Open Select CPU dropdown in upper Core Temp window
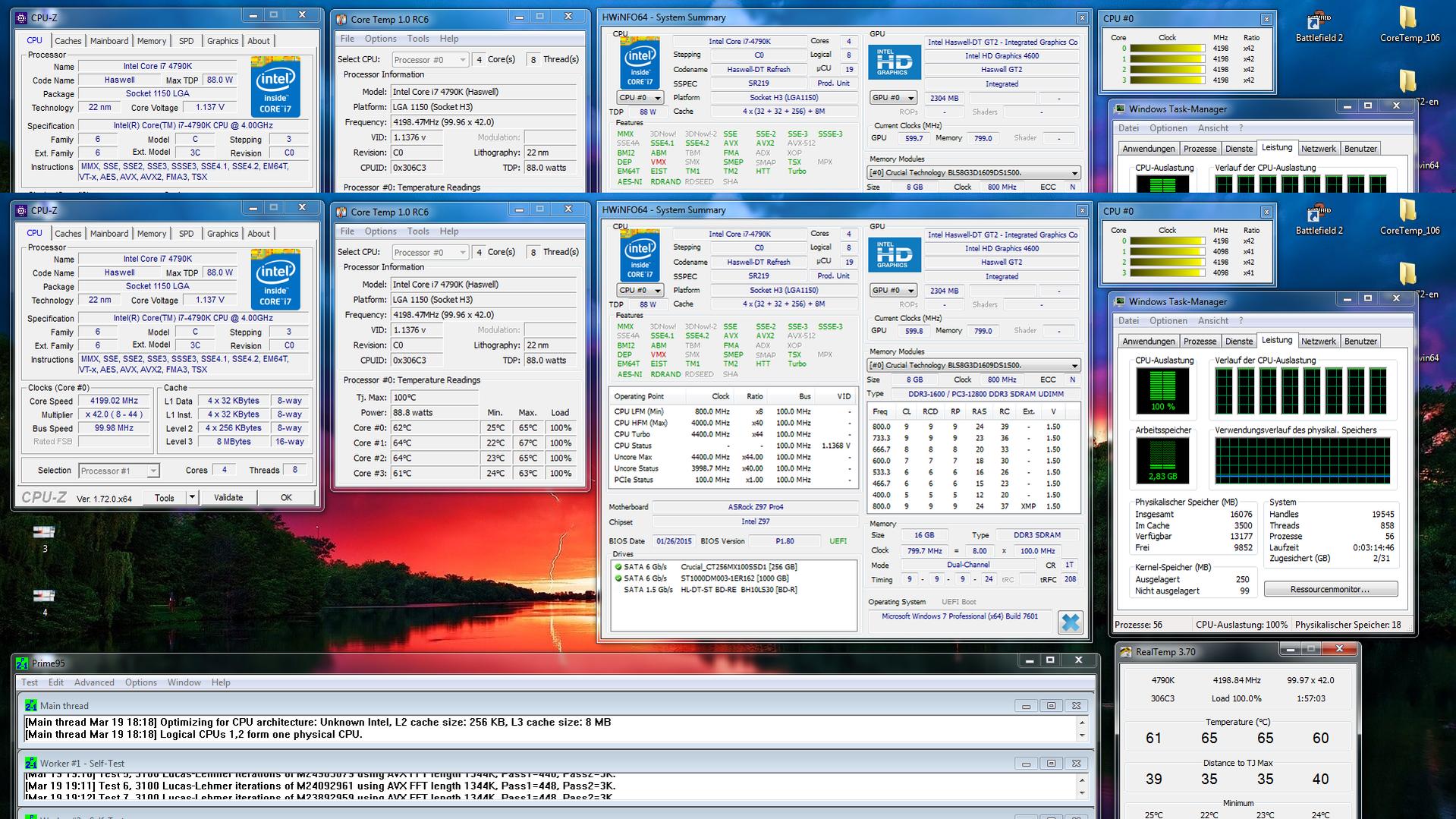 [430, 59]
